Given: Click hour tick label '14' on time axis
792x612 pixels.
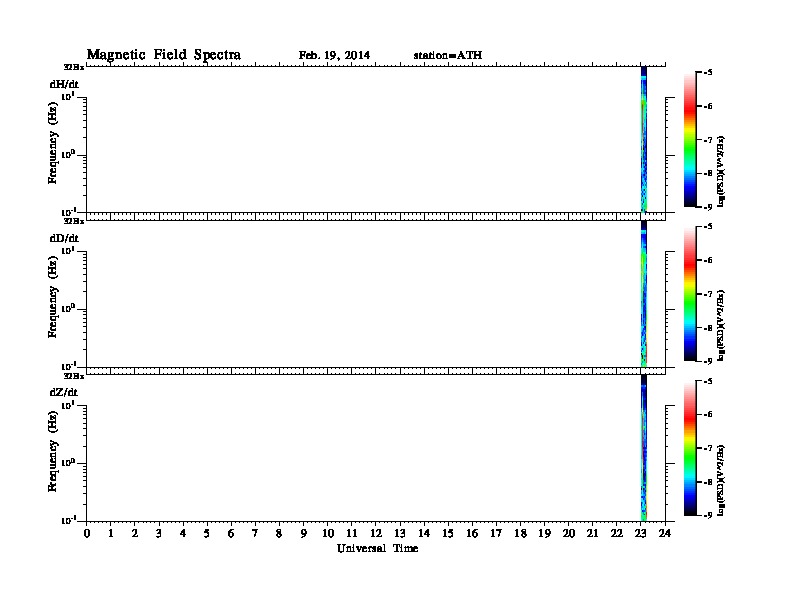Looking at the screenshot, I should click(424, 533).
